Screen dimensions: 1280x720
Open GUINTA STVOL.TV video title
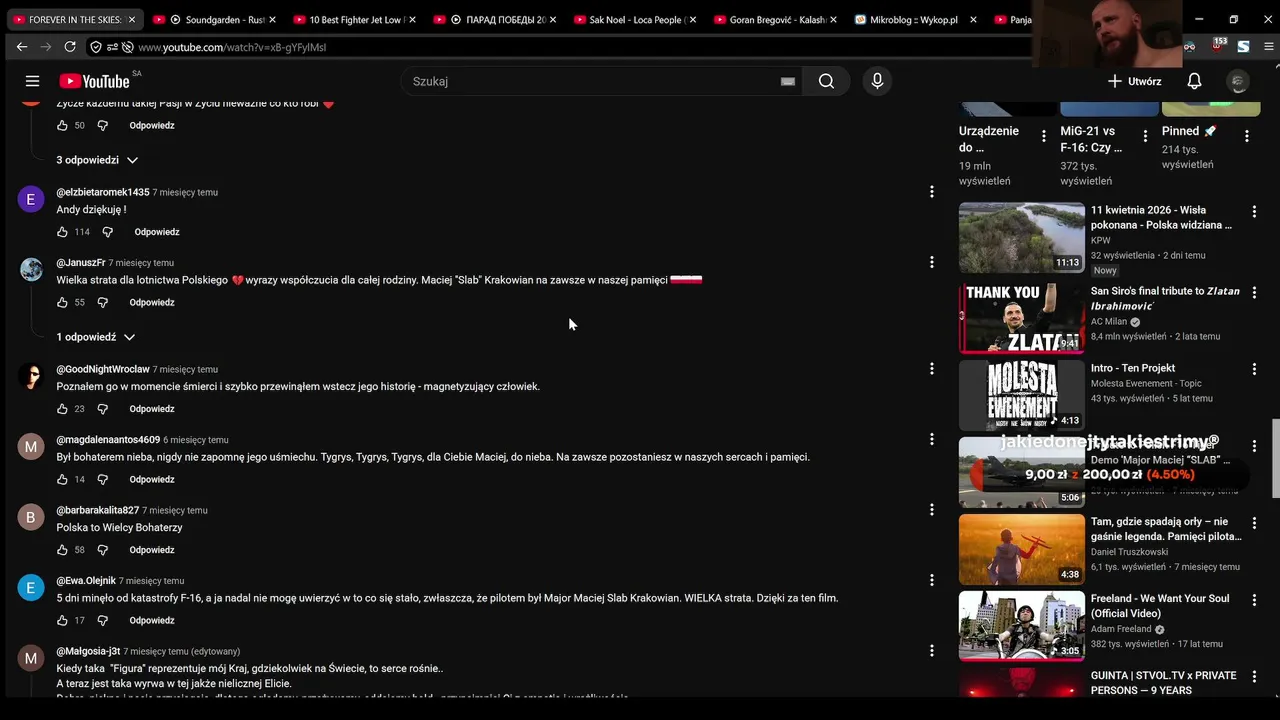click(1163, 683)
